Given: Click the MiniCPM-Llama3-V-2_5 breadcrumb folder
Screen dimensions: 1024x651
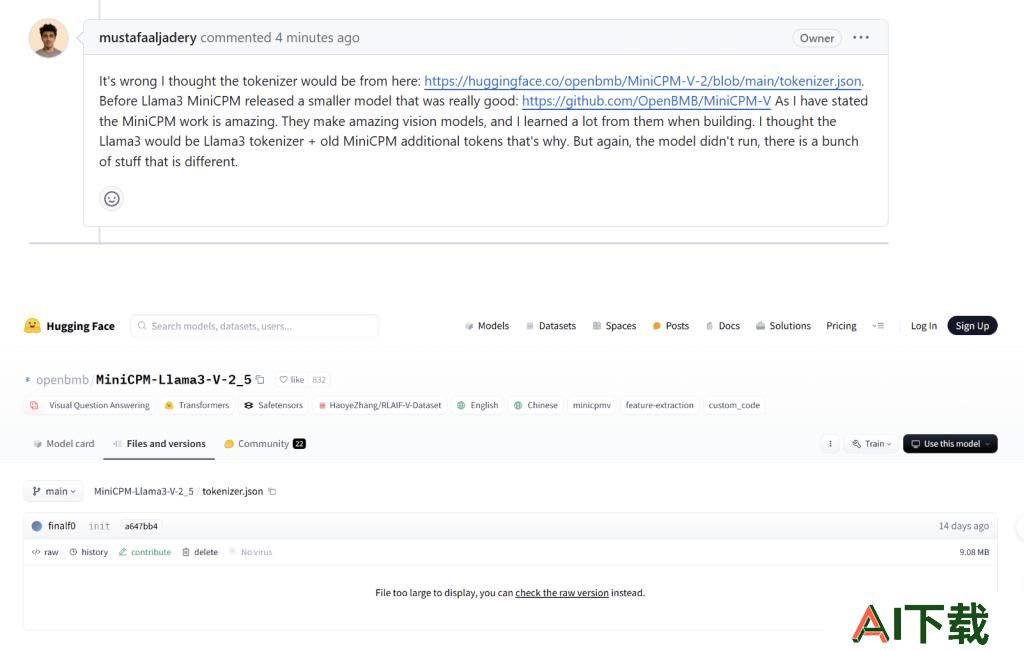Looking at the screenshot, I should pos(144,491).
